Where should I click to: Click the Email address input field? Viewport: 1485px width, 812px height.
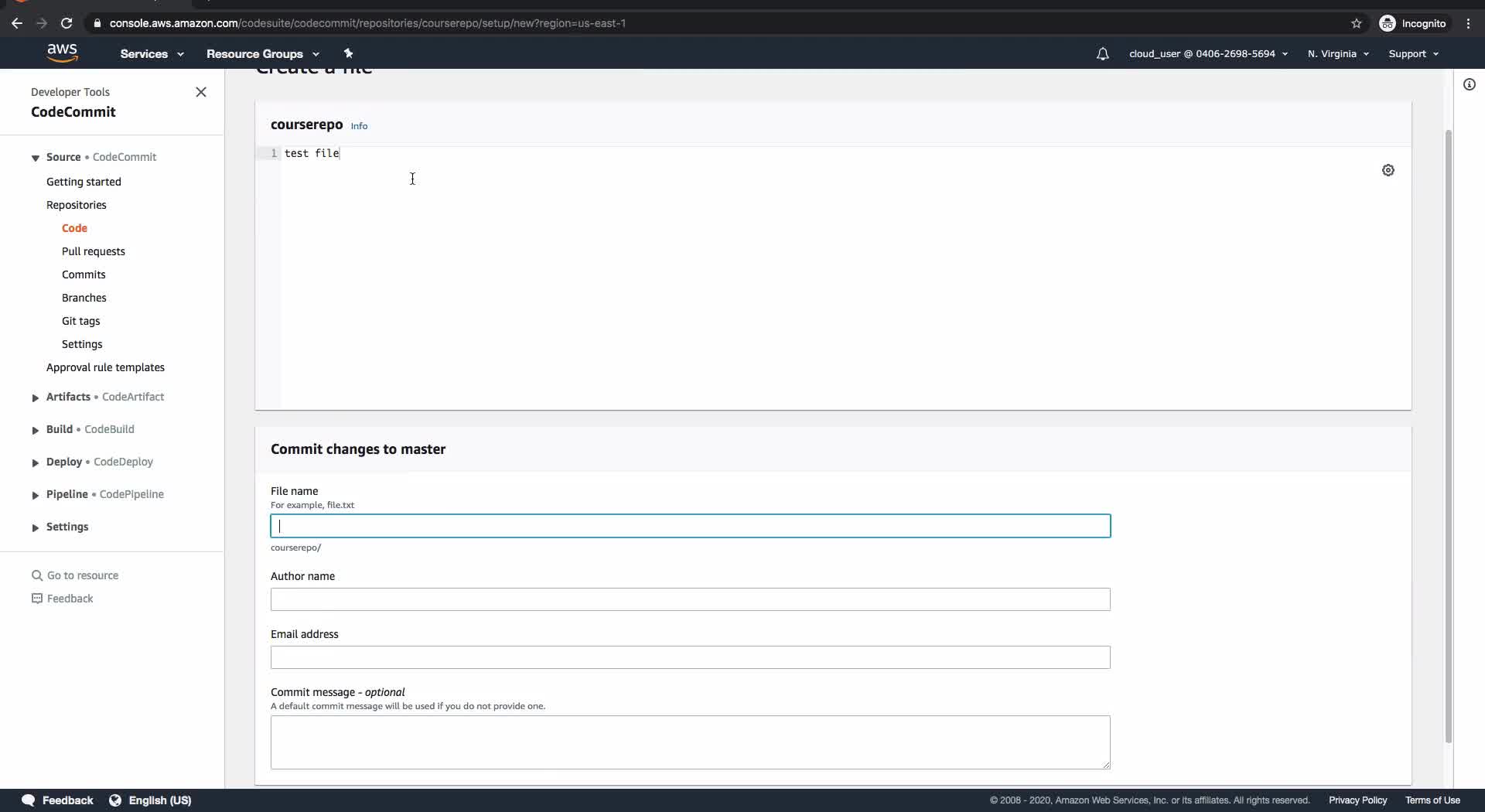[691, 657]
